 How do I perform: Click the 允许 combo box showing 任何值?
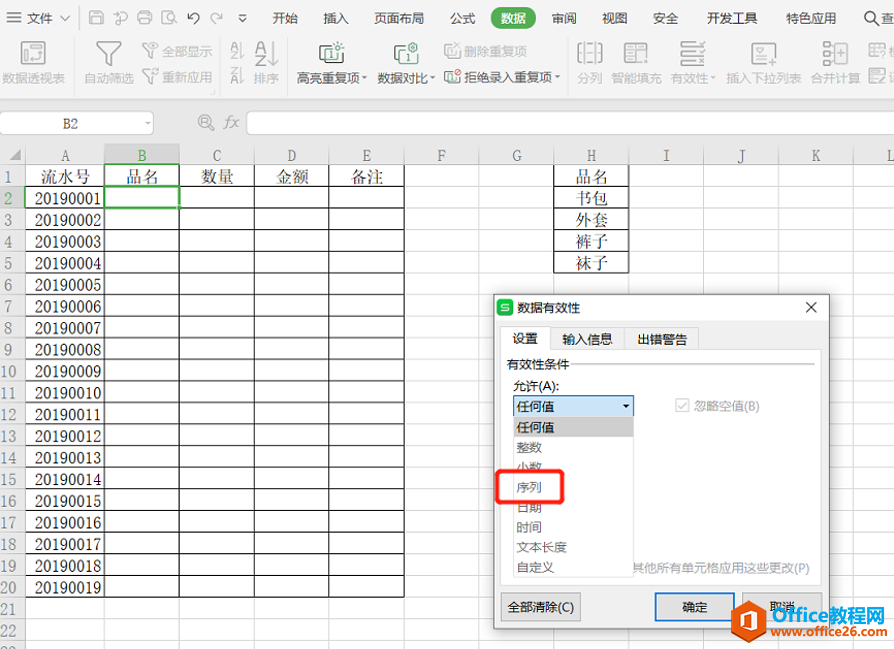pyautogui.click(x=573, y=406)
